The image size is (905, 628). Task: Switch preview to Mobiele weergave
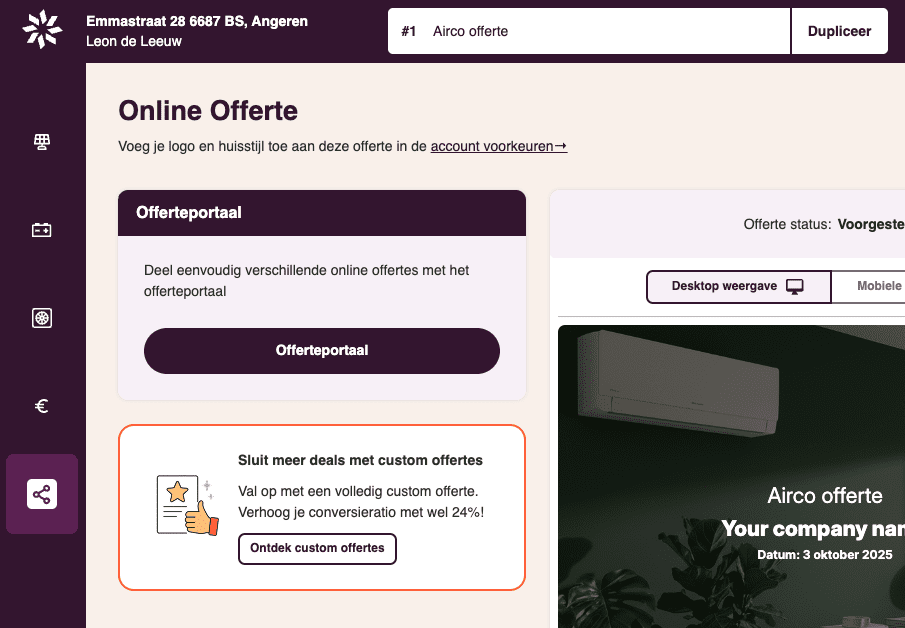pos(872,286)
